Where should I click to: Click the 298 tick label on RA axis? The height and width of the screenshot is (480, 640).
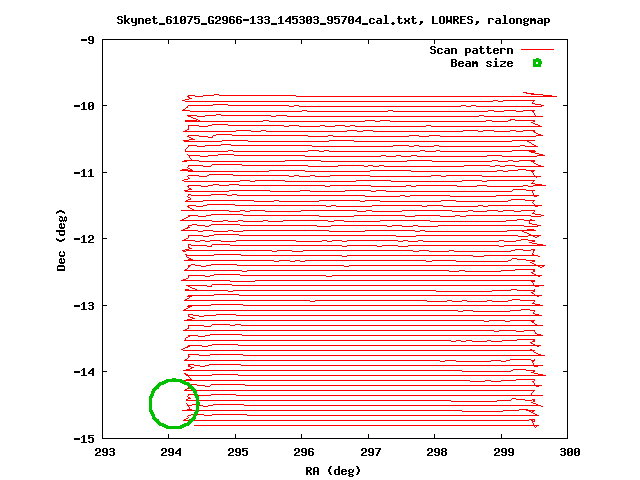pos(436,452)
